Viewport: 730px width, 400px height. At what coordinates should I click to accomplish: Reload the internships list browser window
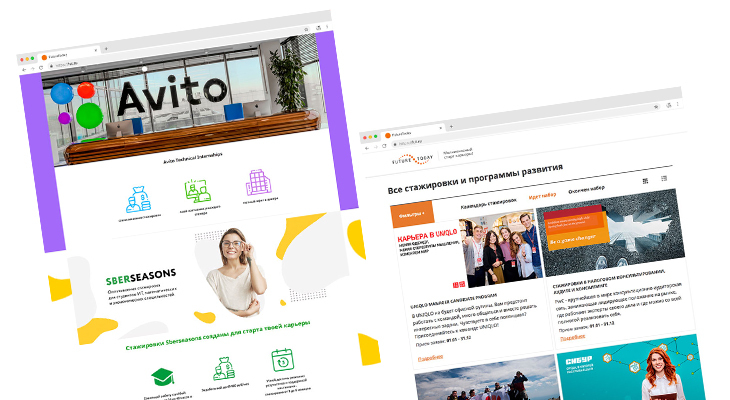(384, 146)
